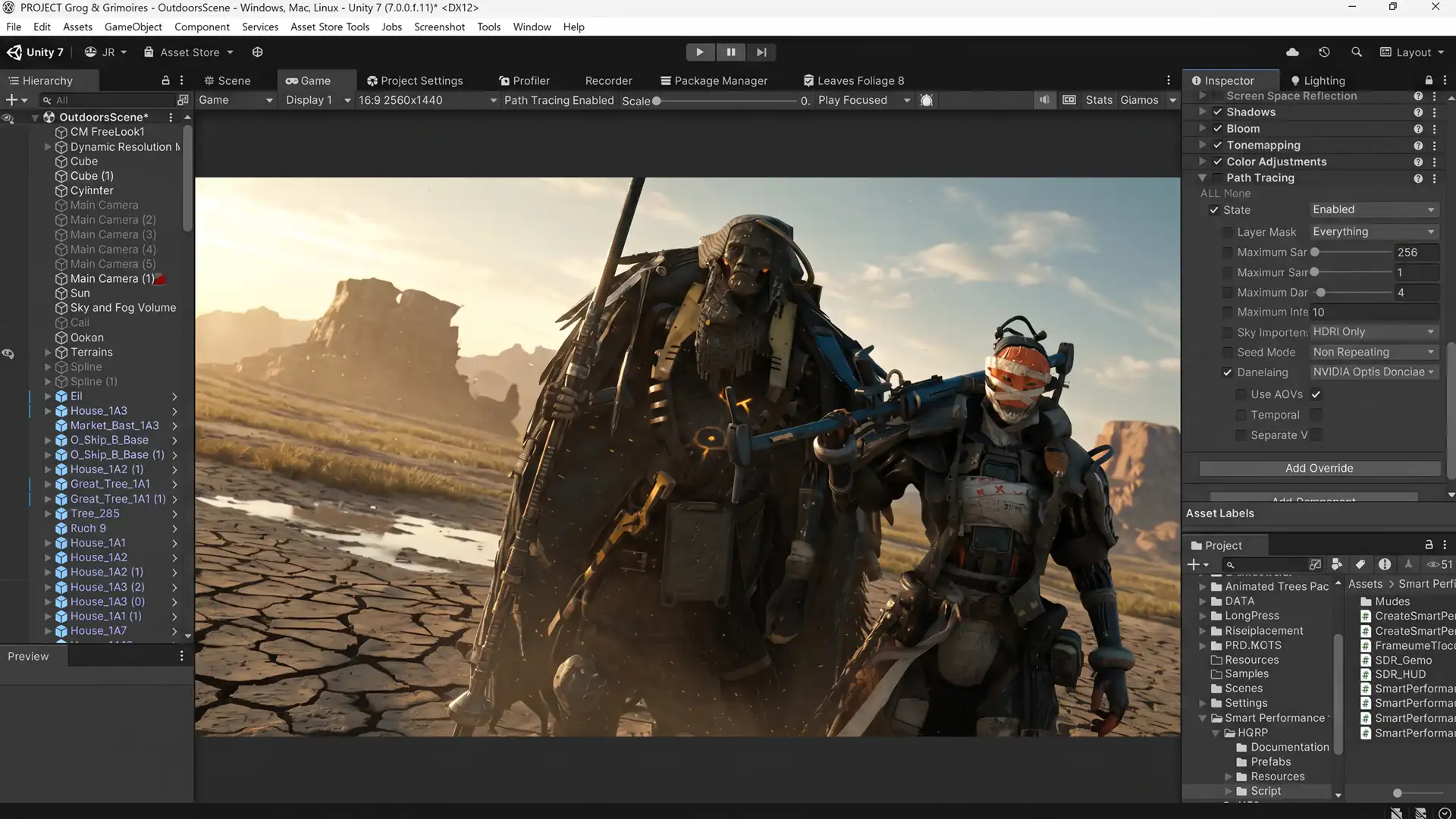
Task: Click the Step forward button
Action: pos(761,52)
